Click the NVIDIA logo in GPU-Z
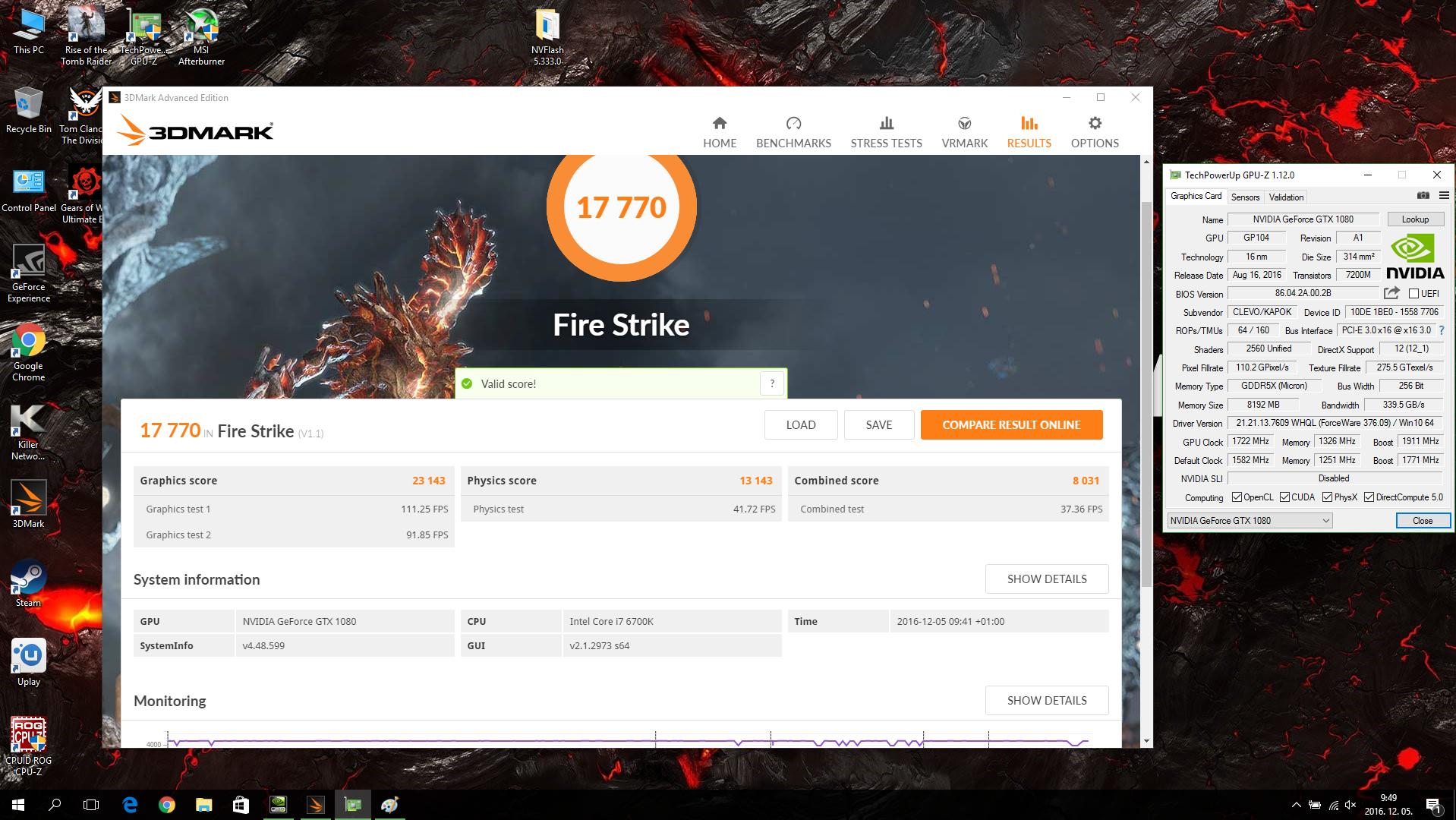 (x=1415, y=257)
